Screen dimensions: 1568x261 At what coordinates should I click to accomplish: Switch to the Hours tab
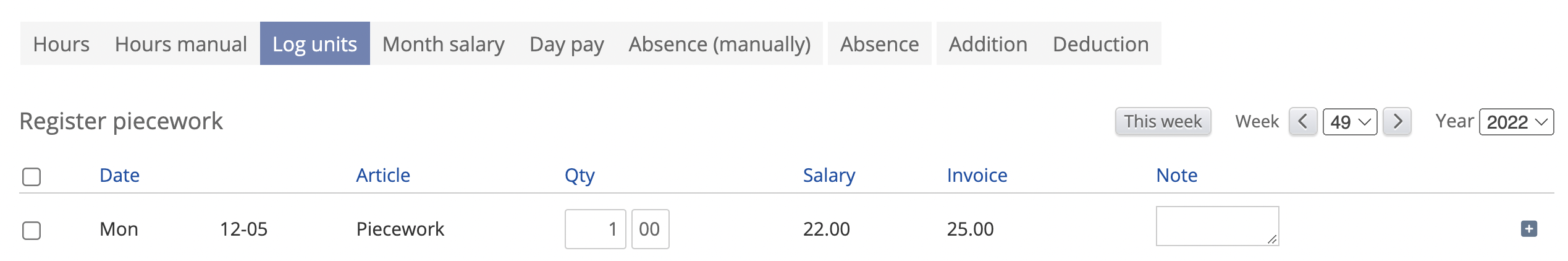[x=61, y=44]
